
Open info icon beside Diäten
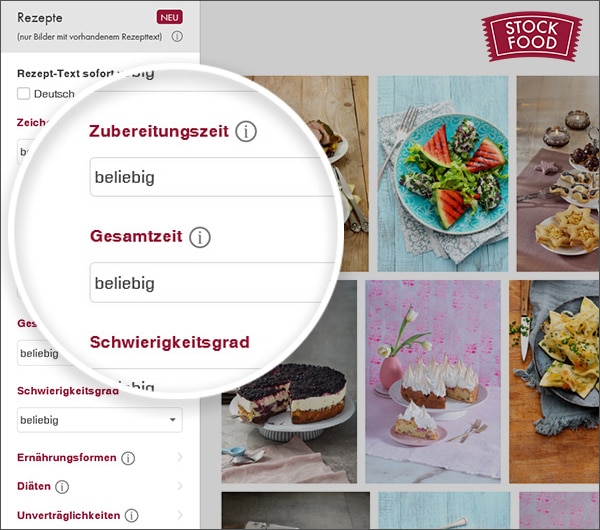62,487
